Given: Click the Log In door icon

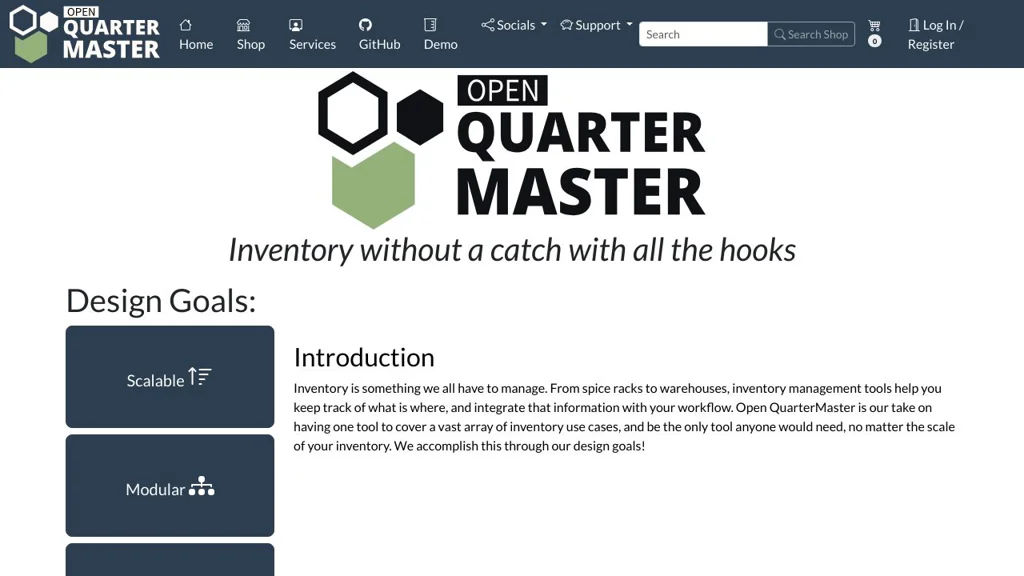Looking at the screenshot, I should [914, 25].
